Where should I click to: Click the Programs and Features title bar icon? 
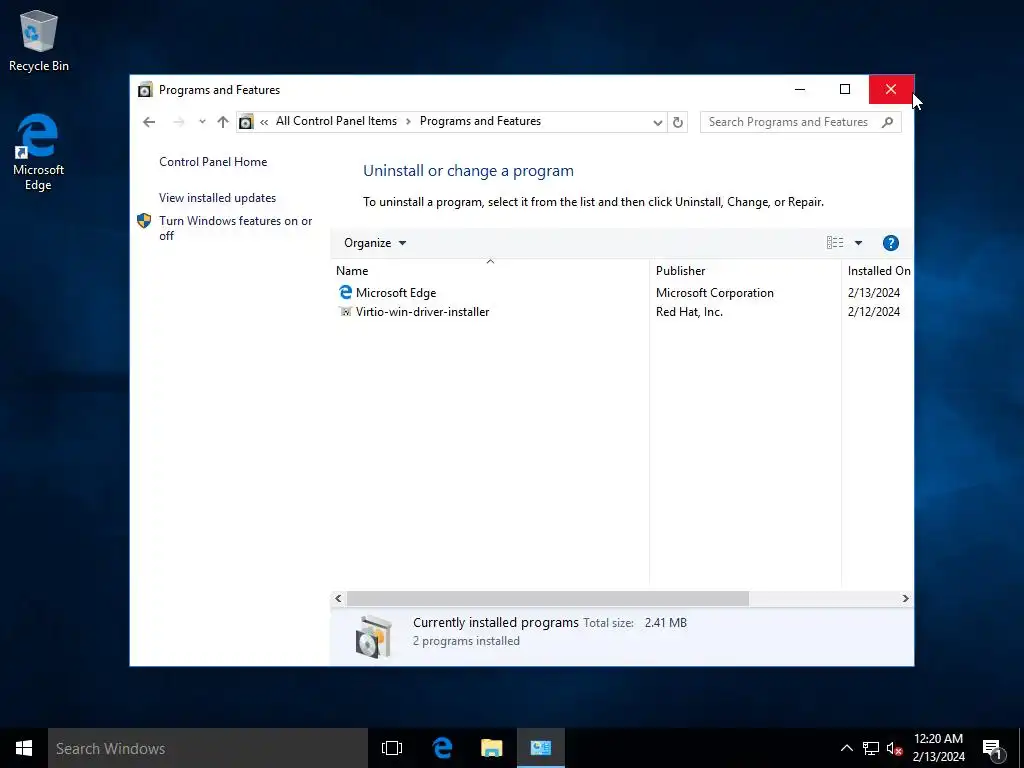[145, 89]
